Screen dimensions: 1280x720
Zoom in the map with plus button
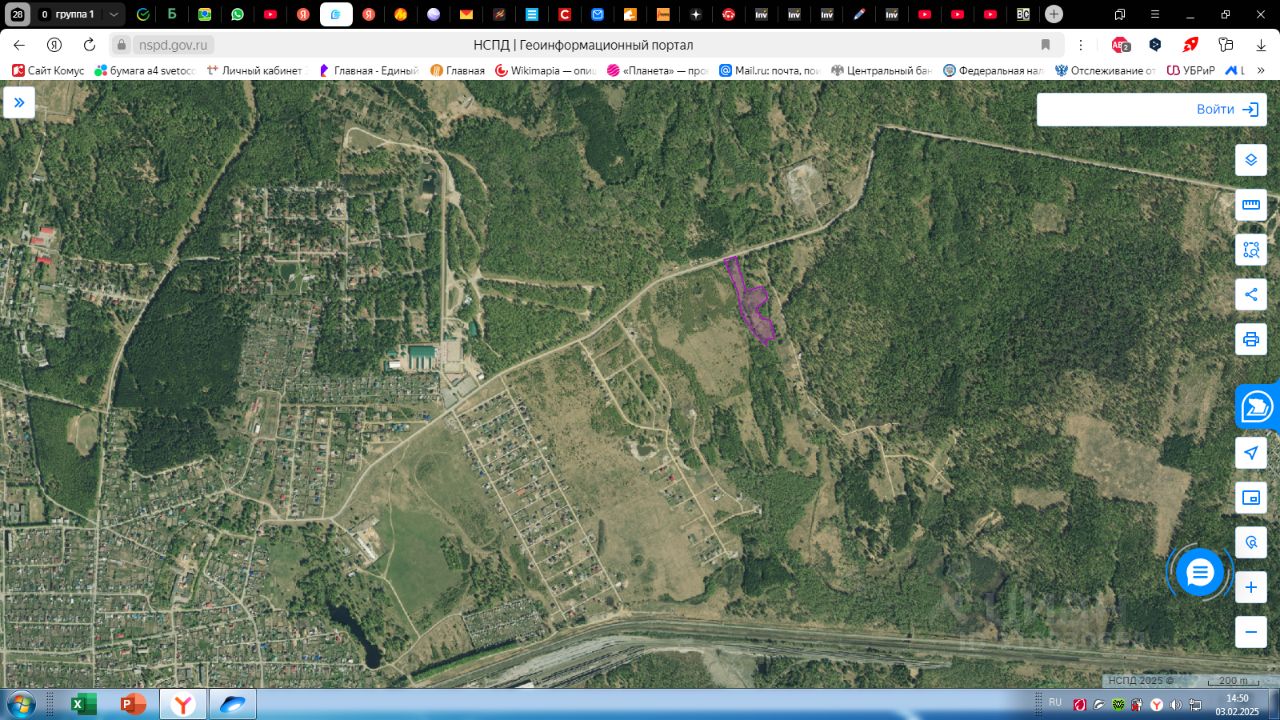click(x=1251, y=587)
